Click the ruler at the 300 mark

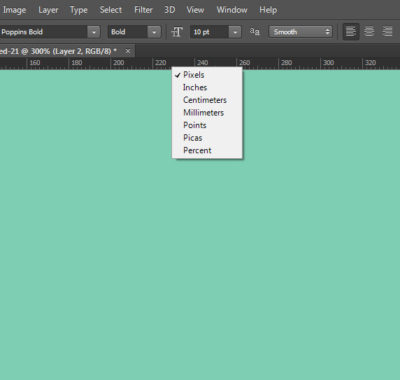(x=329, y=63)
